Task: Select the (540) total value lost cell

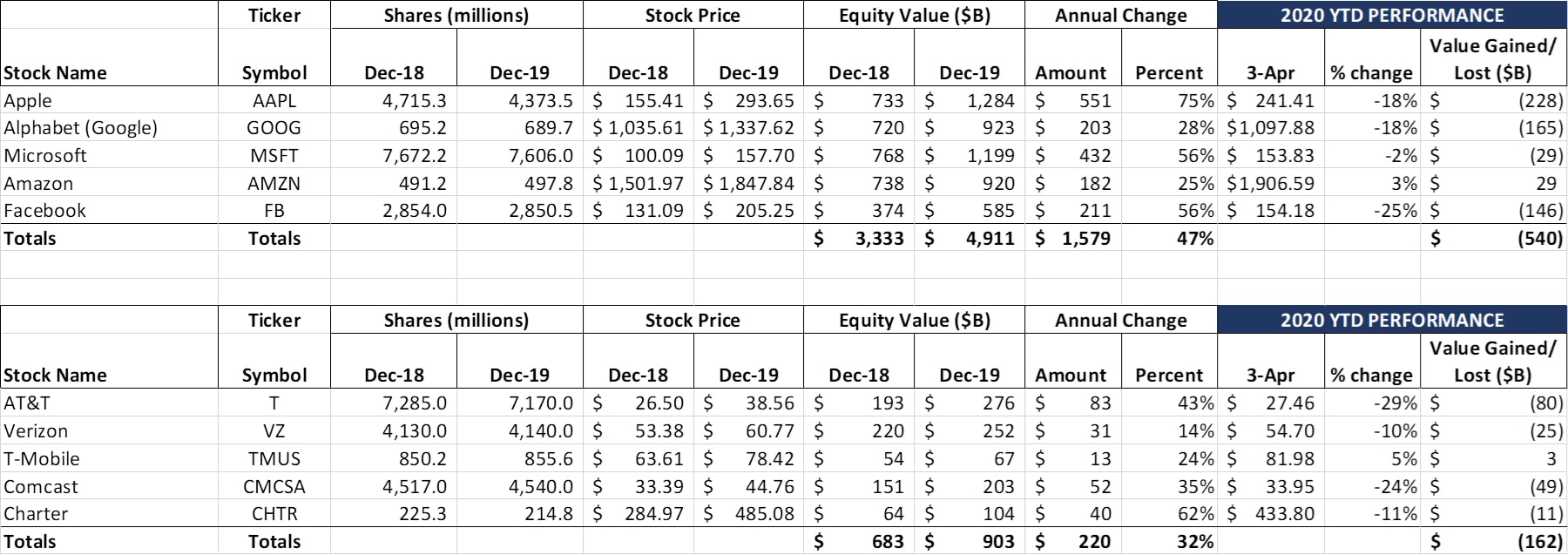Action: tap(1540, 239)
